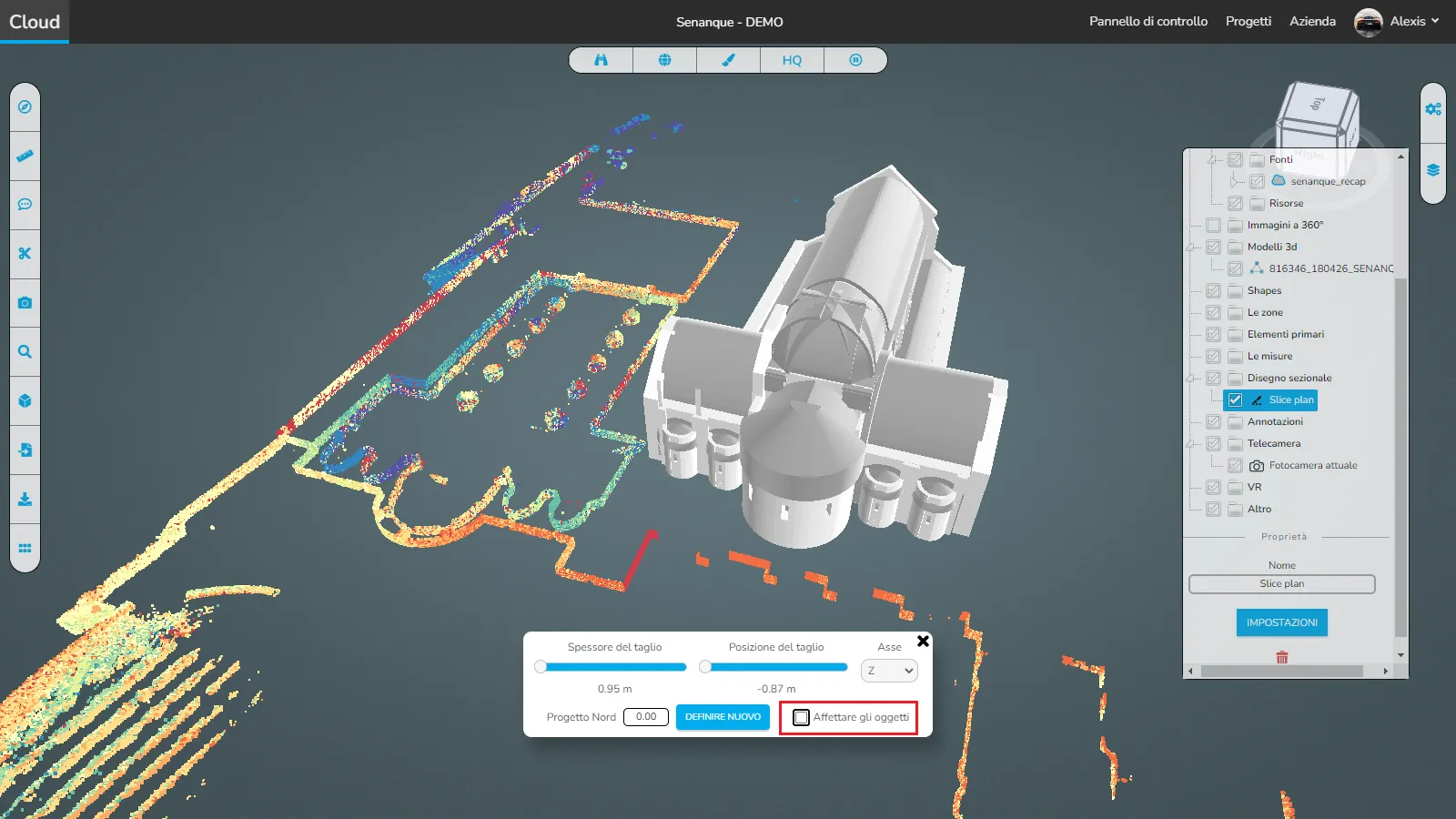Click the red trash delete icon
The image size is (1456, 819).
click(1282, 657)
